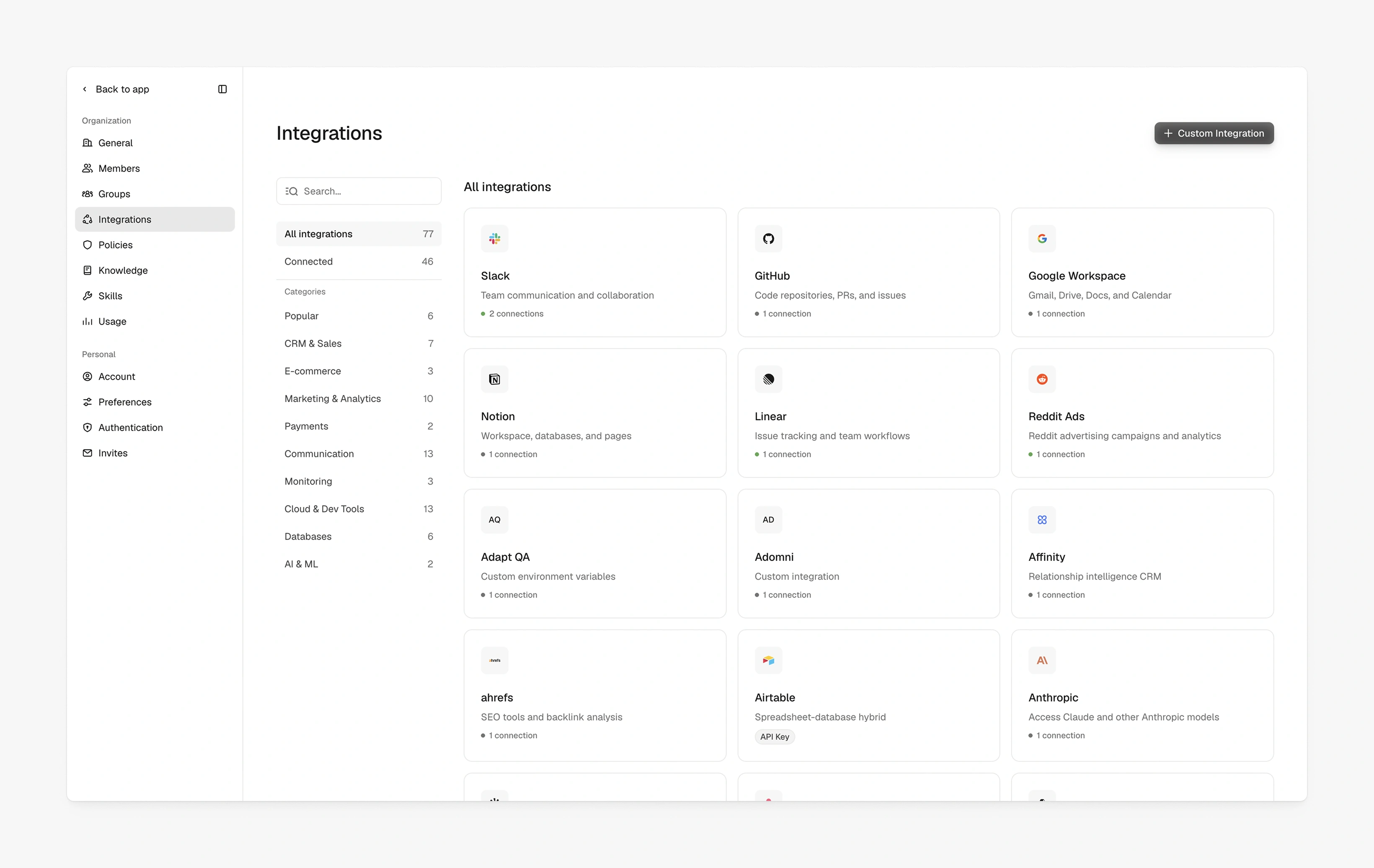The height and width of the screenshot is (868, 1374).
Task: Open the Policies section
Action: (155, 245)
